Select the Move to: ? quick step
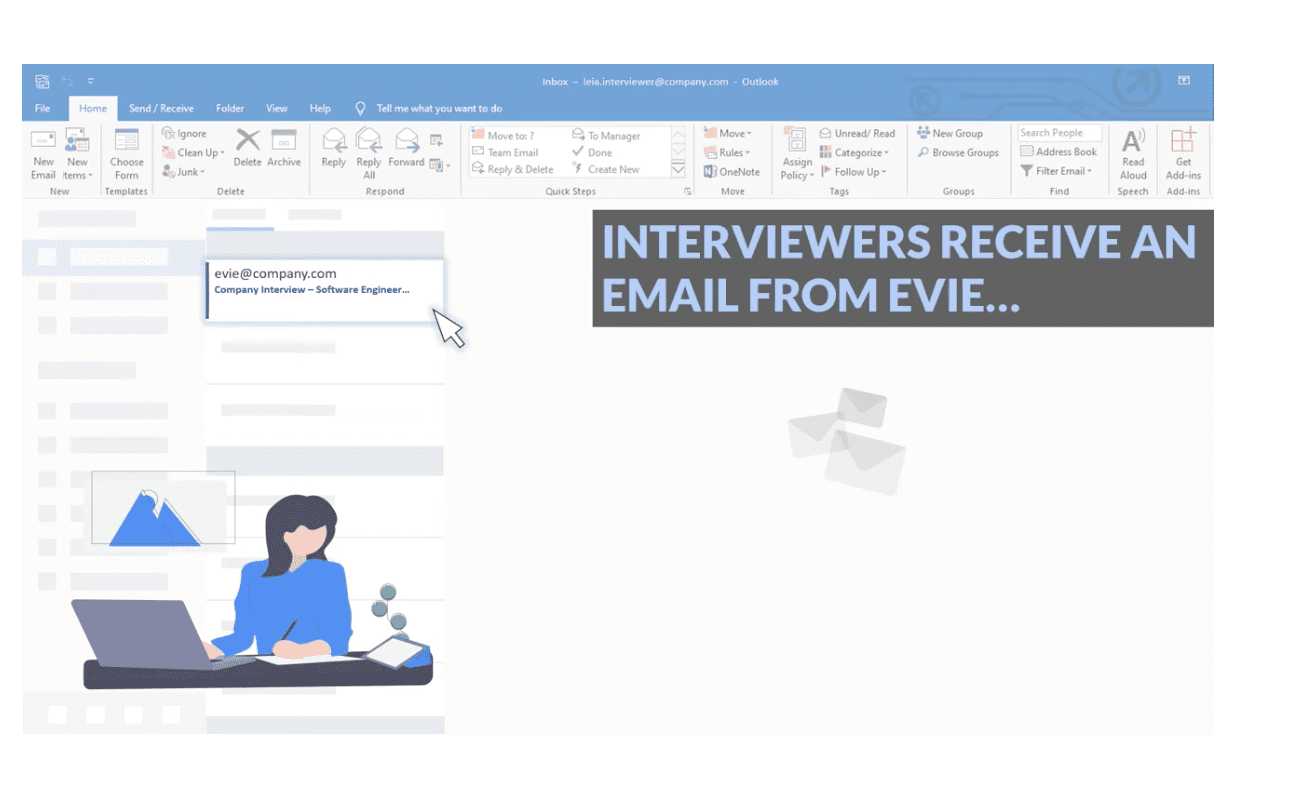The height and width of the screenshot is (792, 1306). [x=503, y=135]
